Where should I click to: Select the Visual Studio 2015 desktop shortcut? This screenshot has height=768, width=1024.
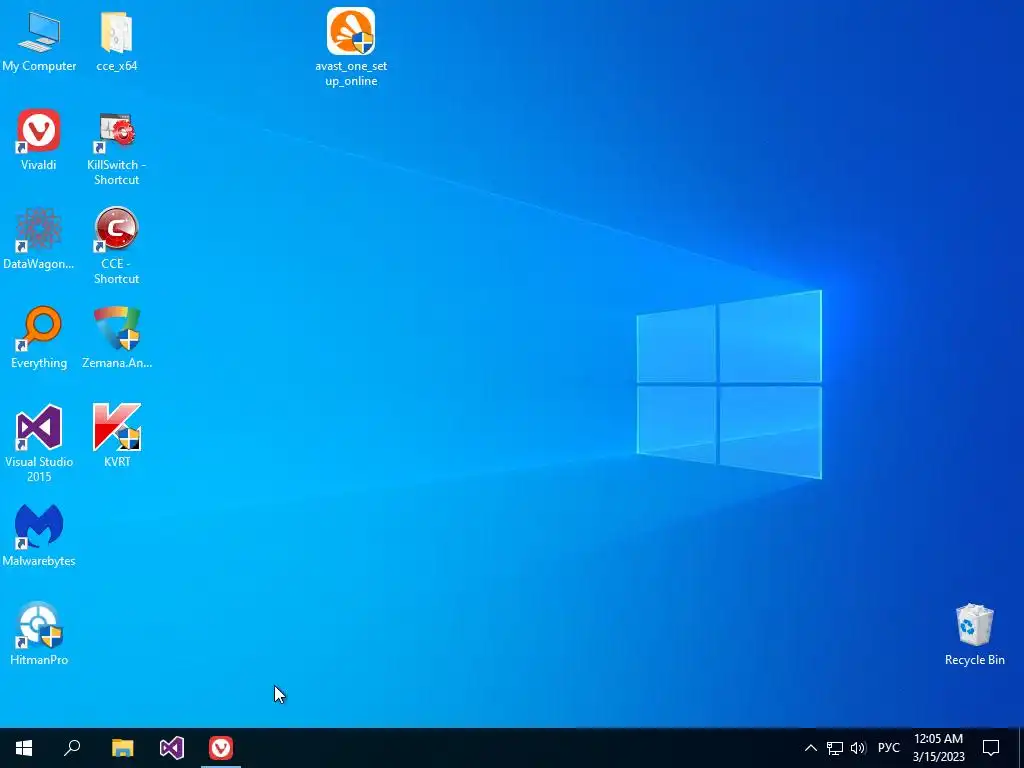tap(39, 444)
